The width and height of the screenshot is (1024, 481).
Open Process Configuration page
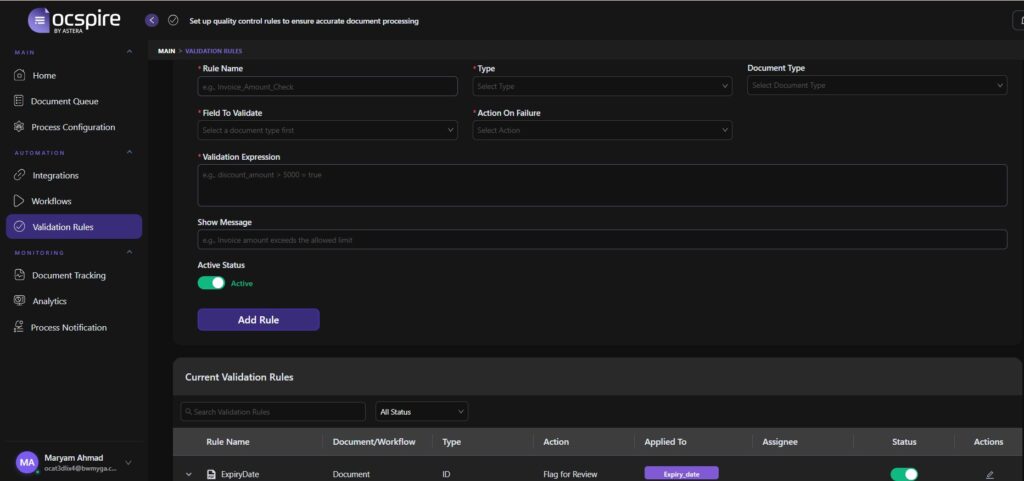[74, 127]
